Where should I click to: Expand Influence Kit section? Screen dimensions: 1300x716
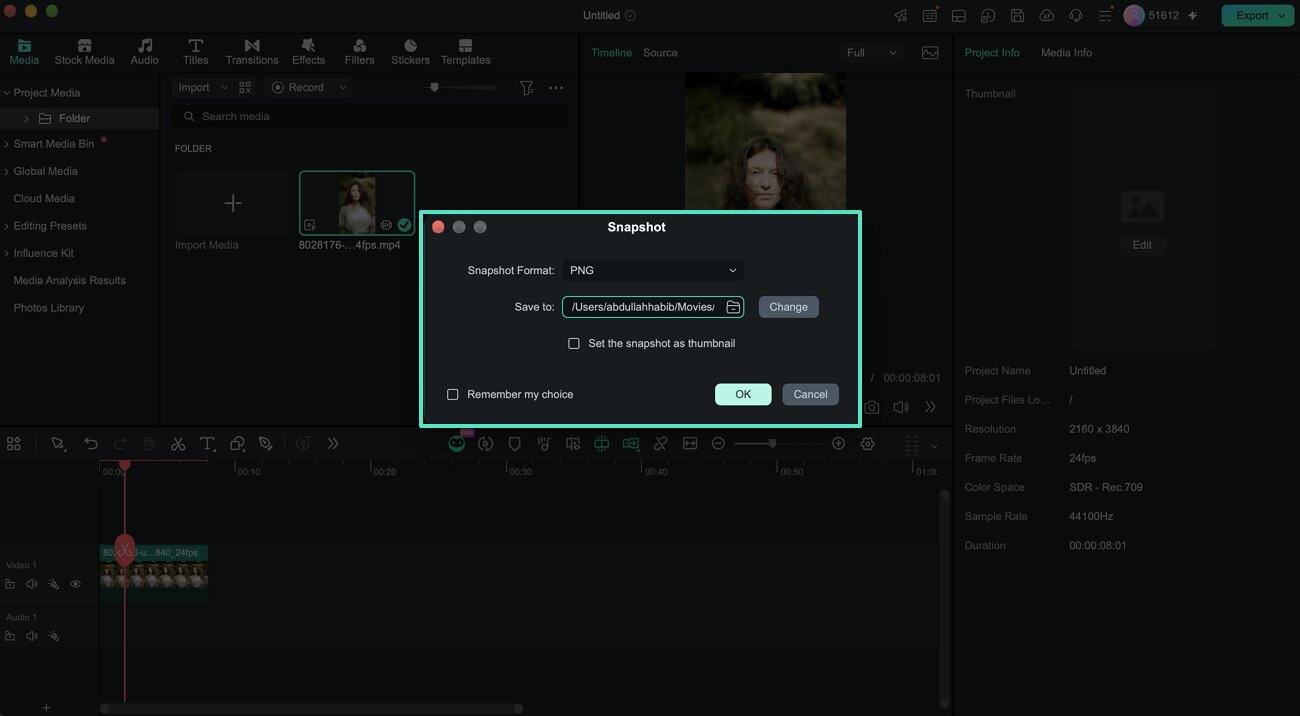(x=6, y=253)
